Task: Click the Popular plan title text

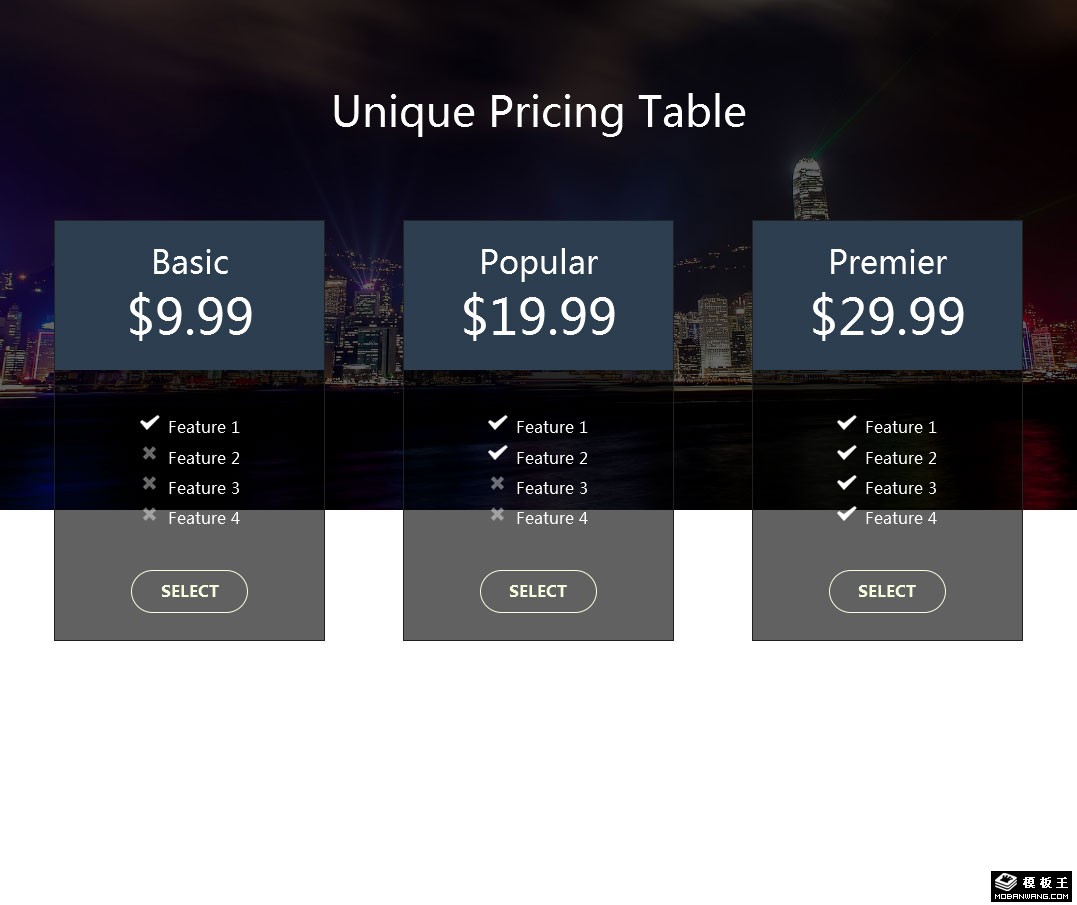Action: coord(539,263)
